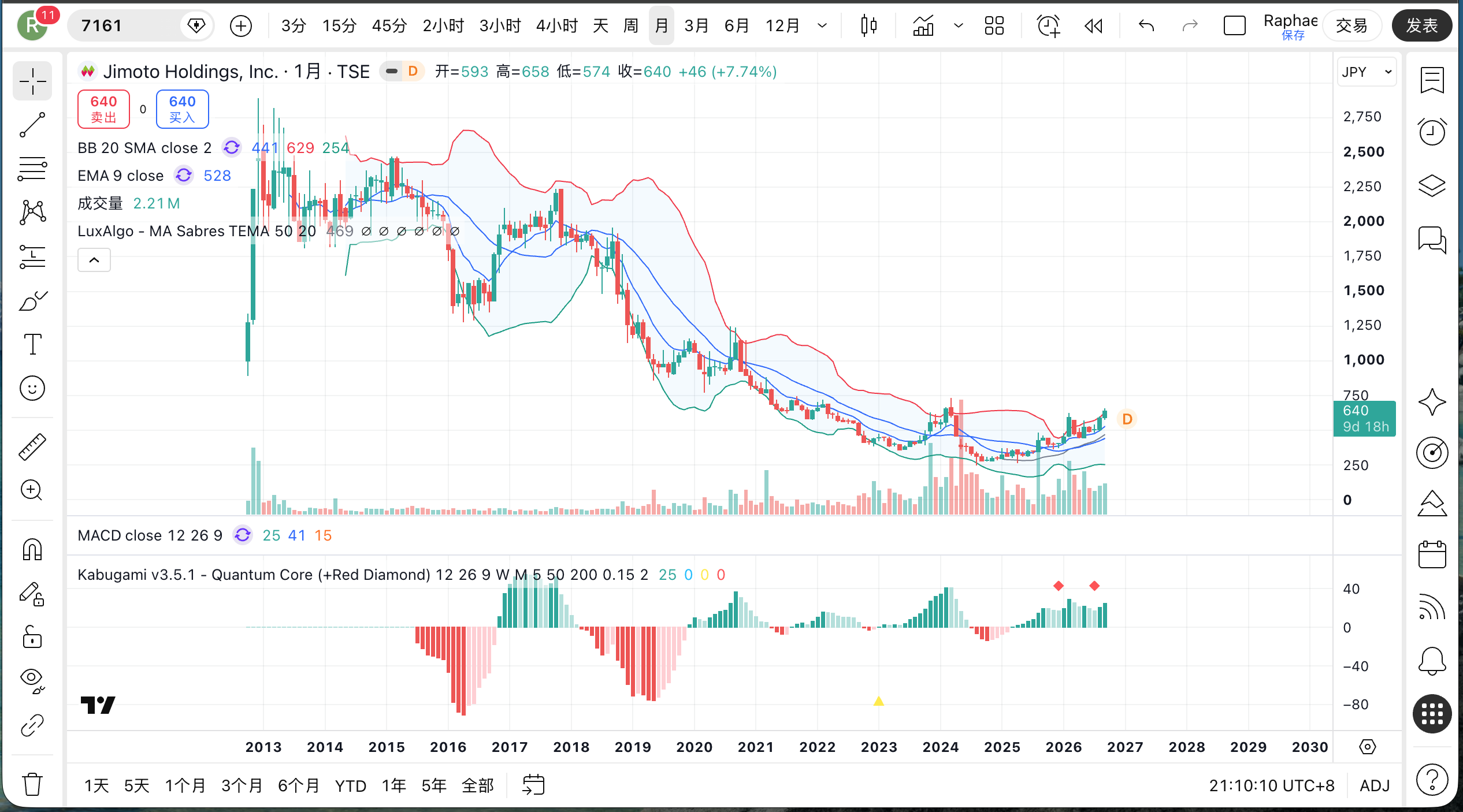Click the Raphae layout name
Screen dimensions: 1463x812
click(x=1290, y=21)
